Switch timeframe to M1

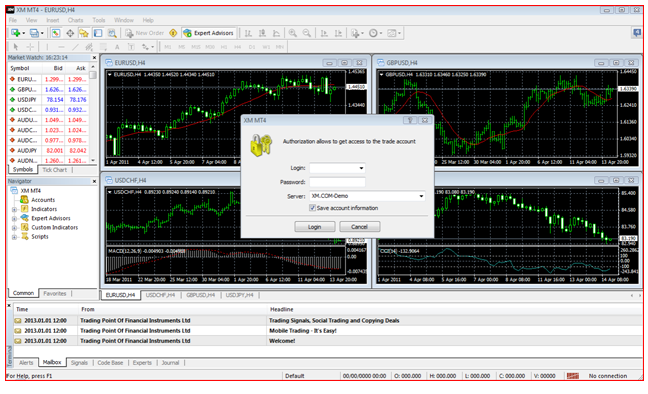[167, 47]
